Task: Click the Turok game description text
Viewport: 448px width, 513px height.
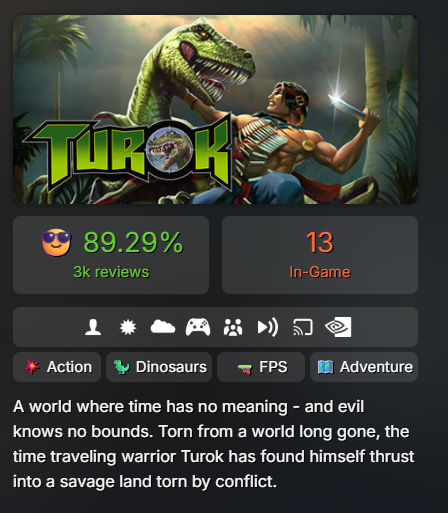Action: click(x=213, y=444)
